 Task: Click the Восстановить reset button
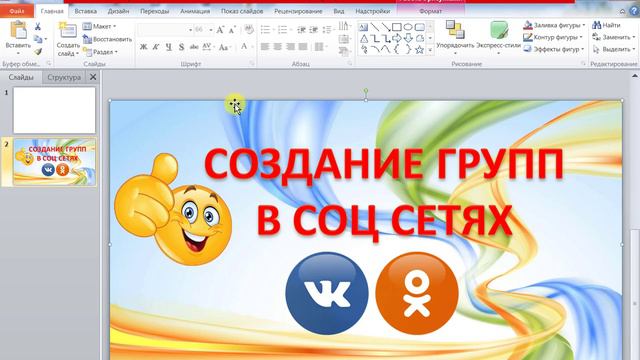tap(107, 39)
